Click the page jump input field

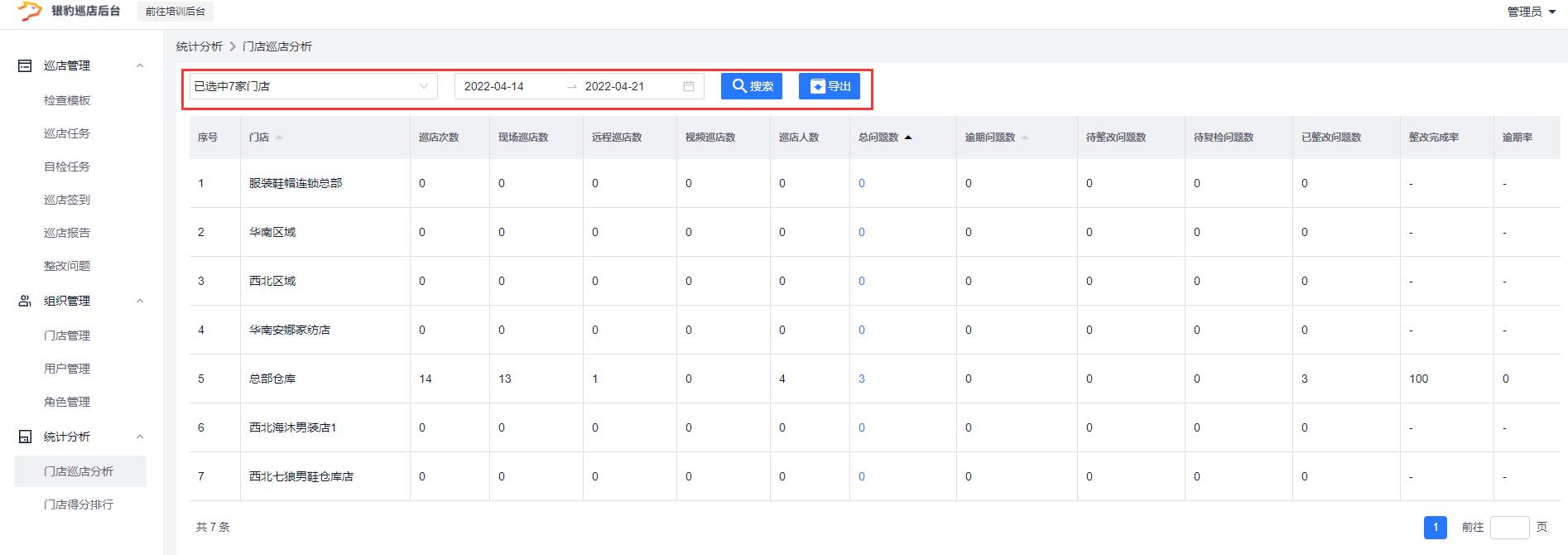[x=1509, y=527]
